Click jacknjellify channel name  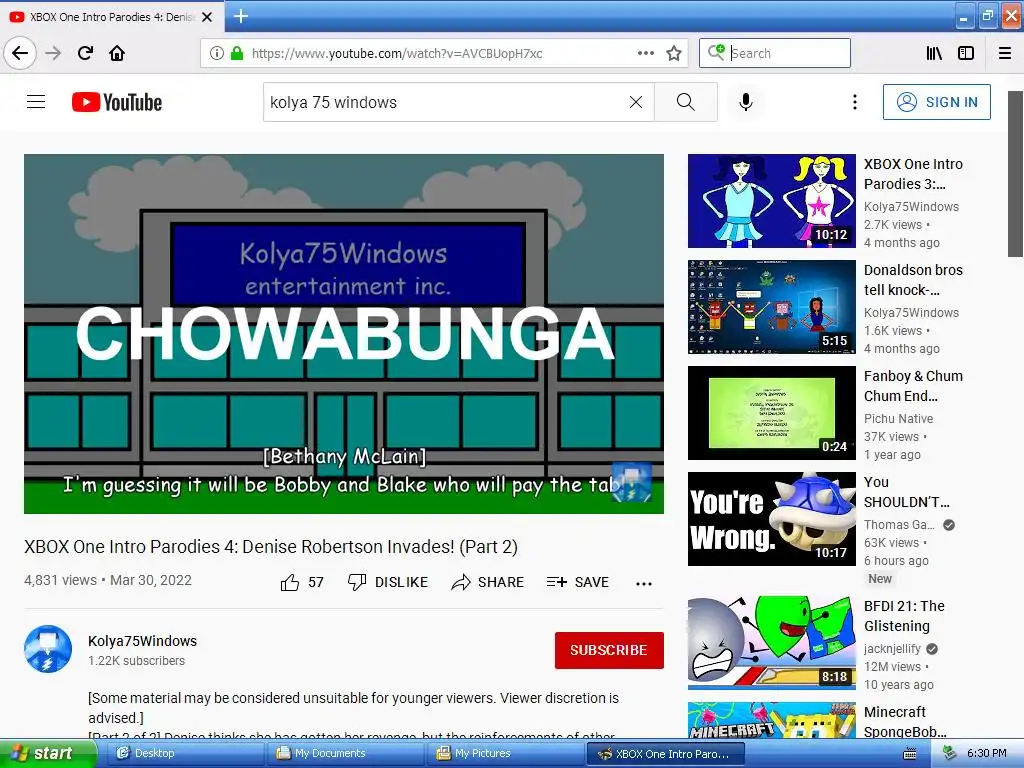click(892, 648)
